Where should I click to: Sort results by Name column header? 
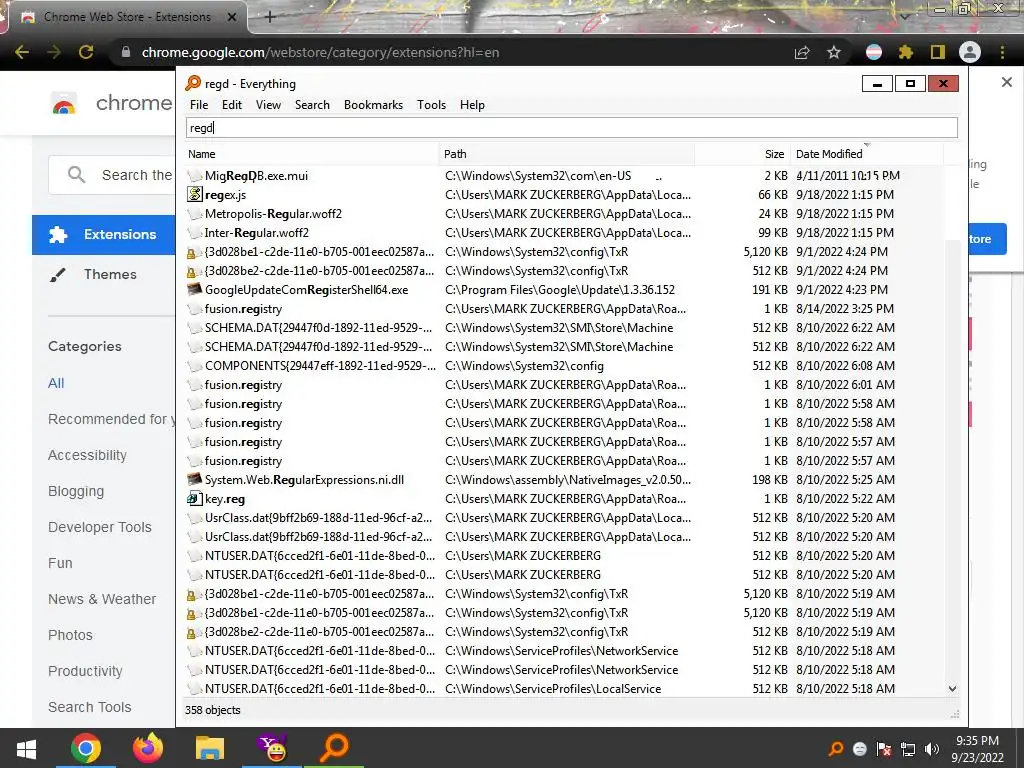pos(311,154)
